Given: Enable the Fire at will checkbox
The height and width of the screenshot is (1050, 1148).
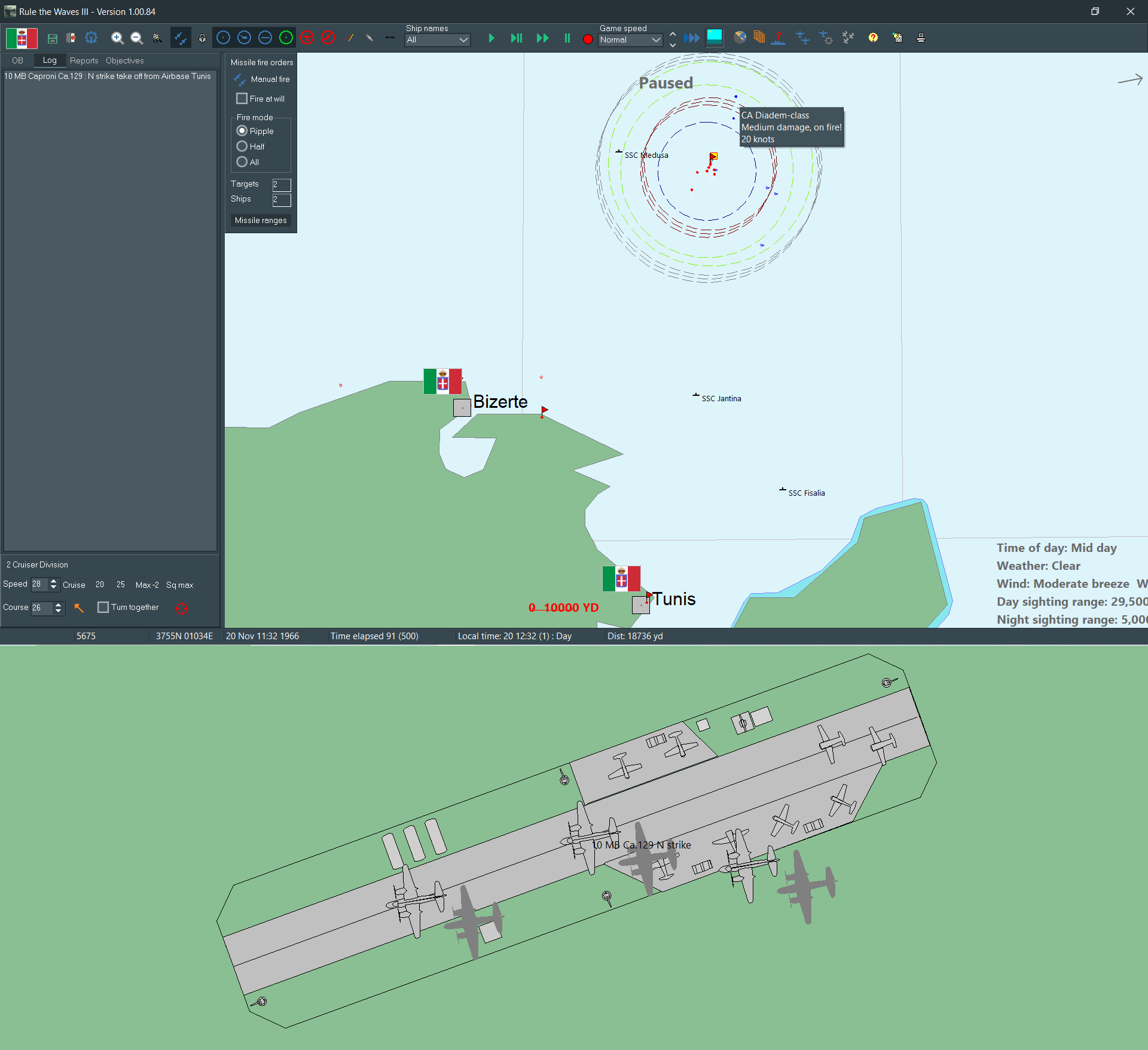Looking at the screenshot, I should click(242, 99).
